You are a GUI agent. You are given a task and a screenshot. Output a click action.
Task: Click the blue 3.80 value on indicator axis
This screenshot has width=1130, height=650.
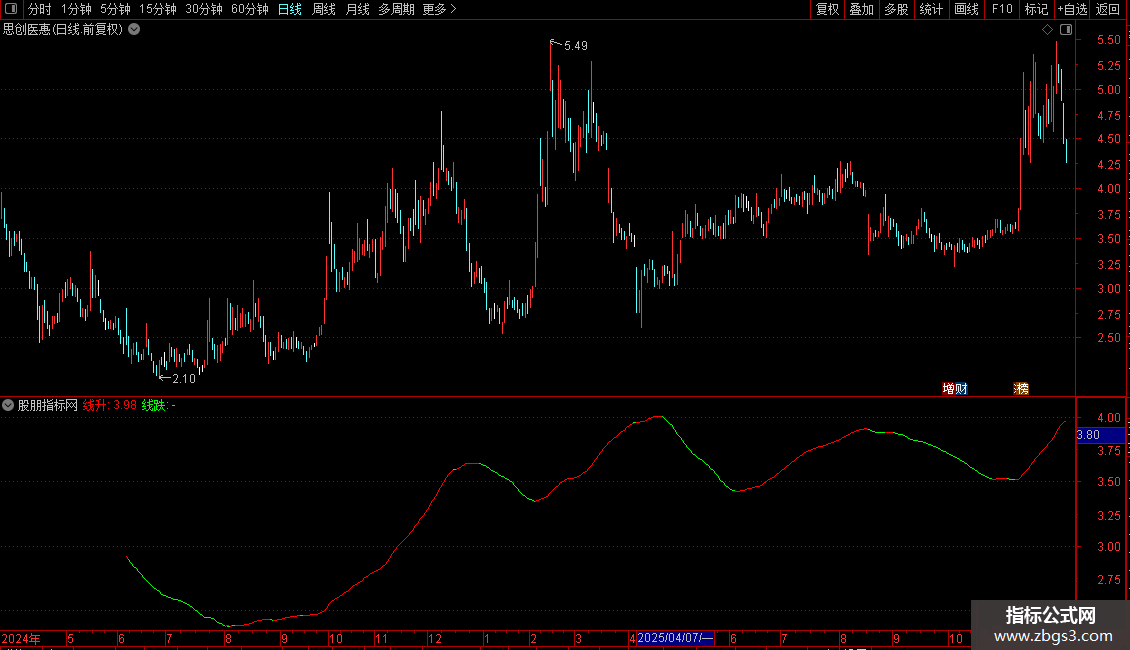(1100, 435)
